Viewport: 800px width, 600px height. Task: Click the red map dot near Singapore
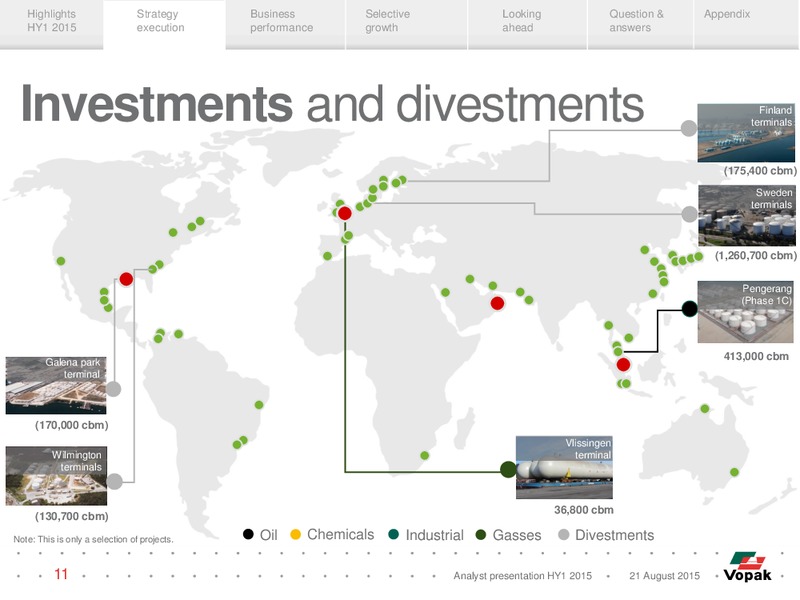[x=623, y=364]
